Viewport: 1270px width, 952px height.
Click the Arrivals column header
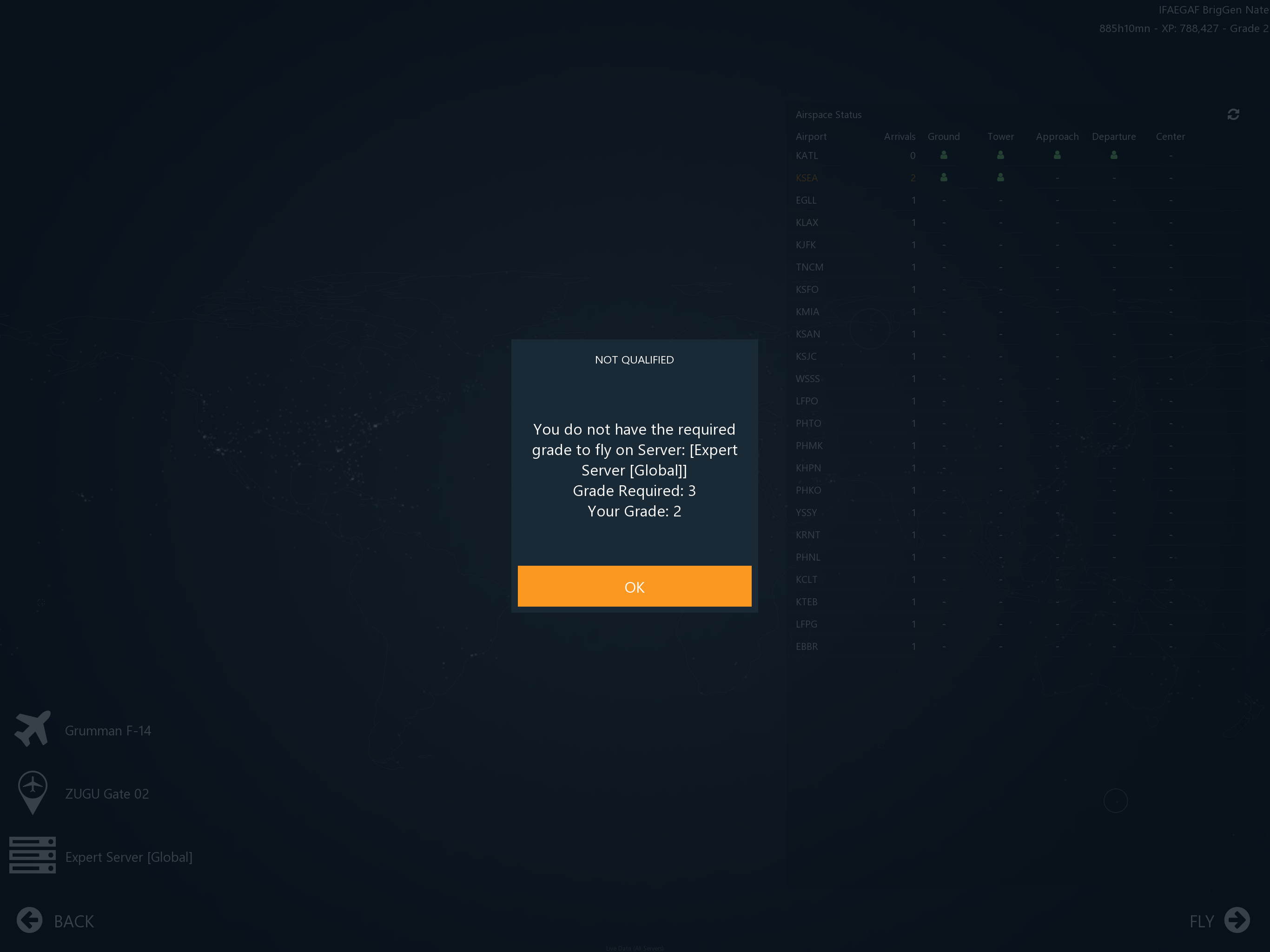(899, 137)
